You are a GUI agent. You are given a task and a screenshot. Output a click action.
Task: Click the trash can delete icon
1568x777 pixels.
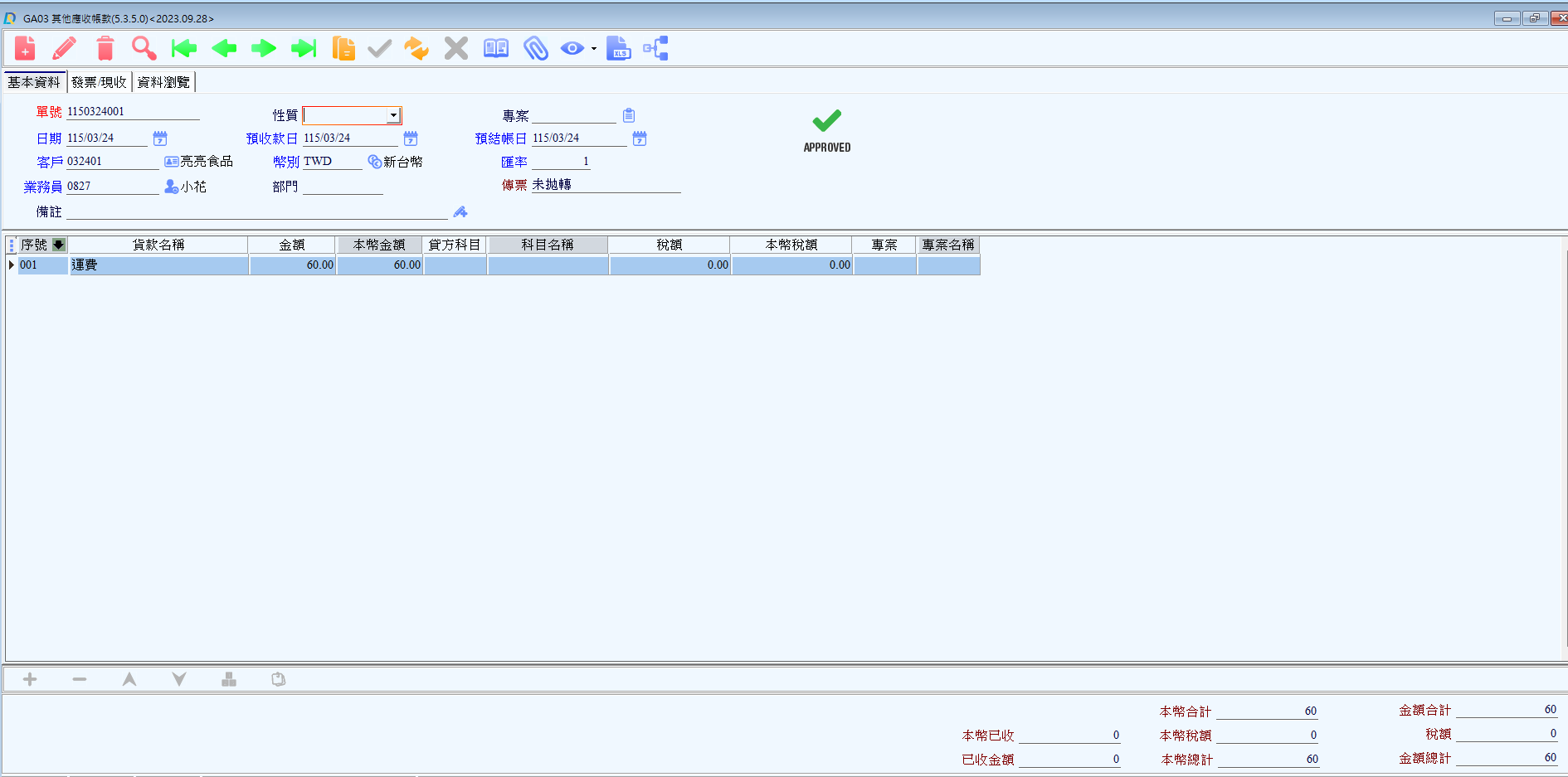105,49
